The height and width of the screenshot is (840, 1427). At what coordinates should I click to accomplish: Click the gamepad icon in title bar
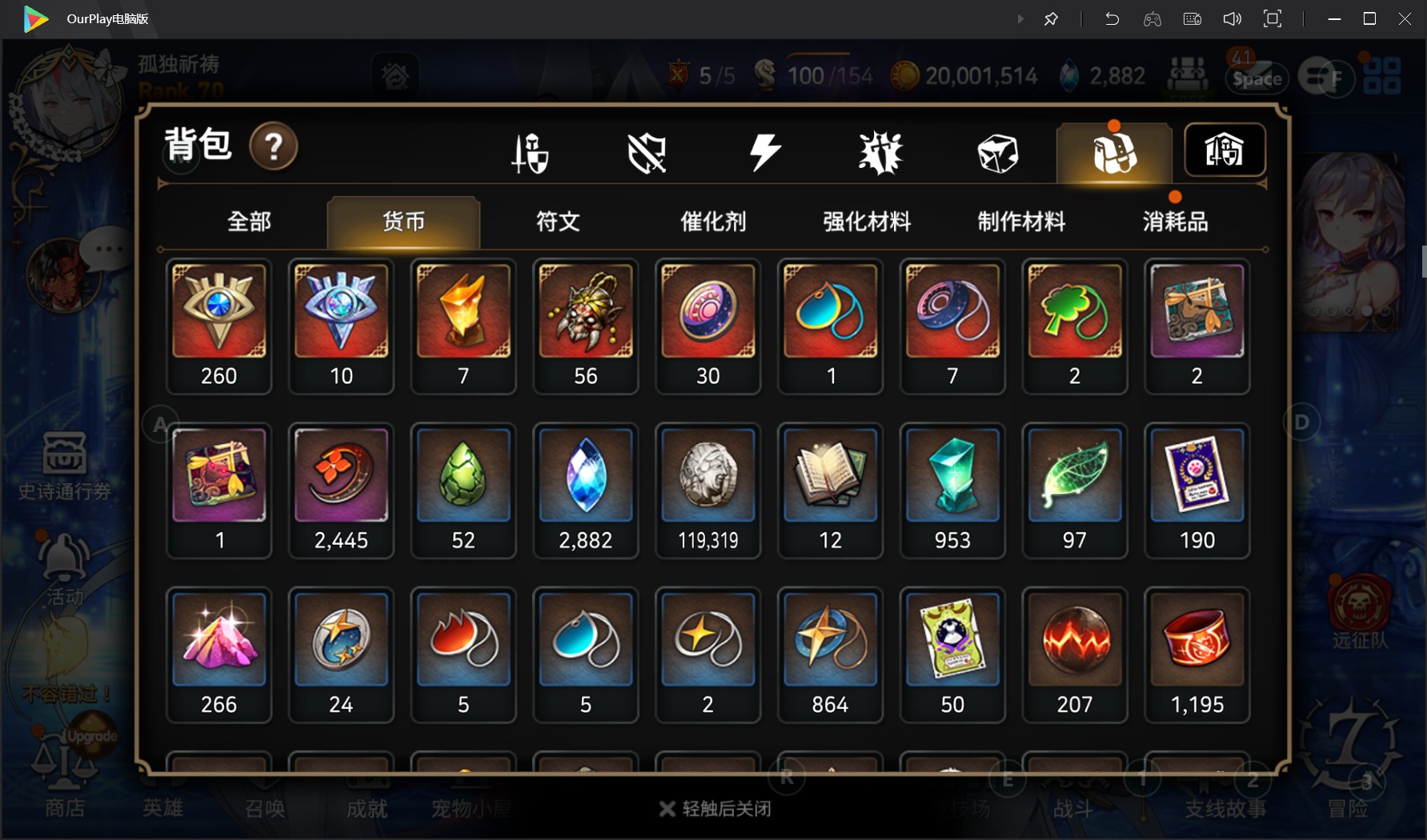point(1152,19)
